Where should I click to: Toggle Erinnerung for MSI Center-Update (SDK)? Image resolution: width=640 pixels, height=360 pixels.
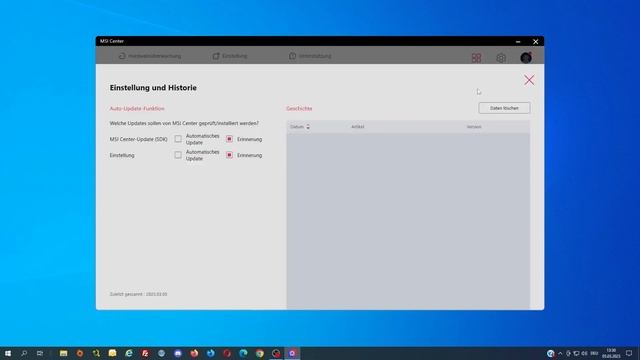229,139
